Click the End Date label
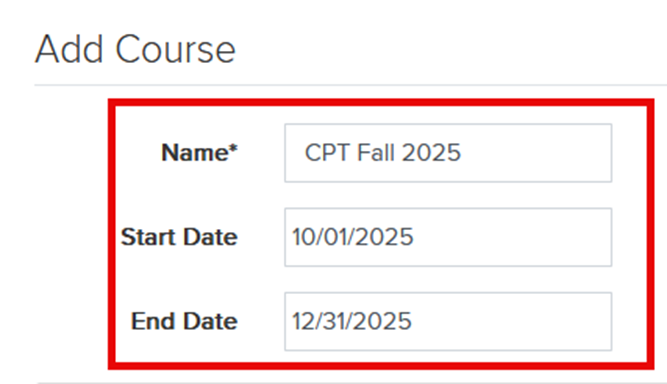 point(184,321)
